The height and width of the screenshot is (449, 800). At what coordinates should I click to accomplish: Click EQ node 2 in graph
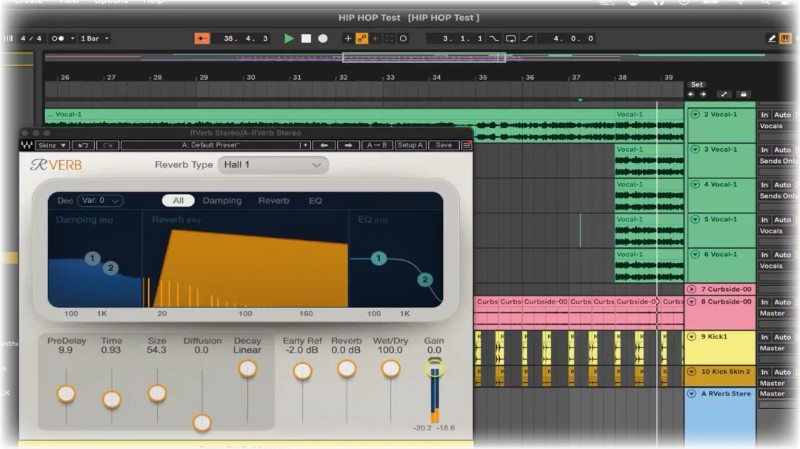tap(424, 280)
